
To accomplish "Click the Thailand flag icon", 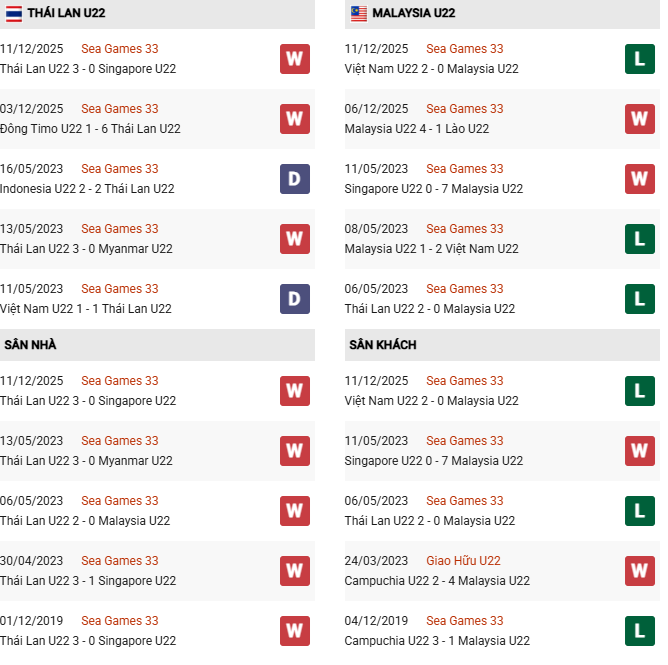I will [13, 13].
